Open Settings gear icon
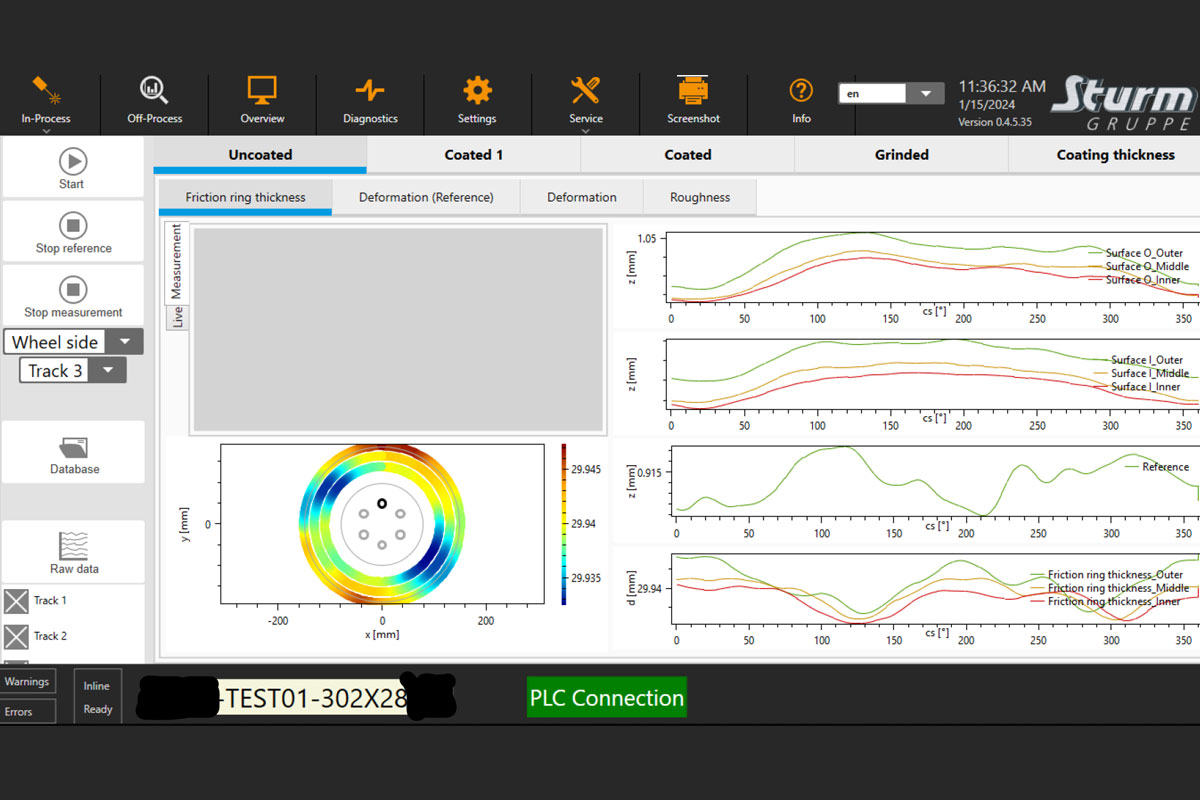1200x800 pixels. point(477,91)
